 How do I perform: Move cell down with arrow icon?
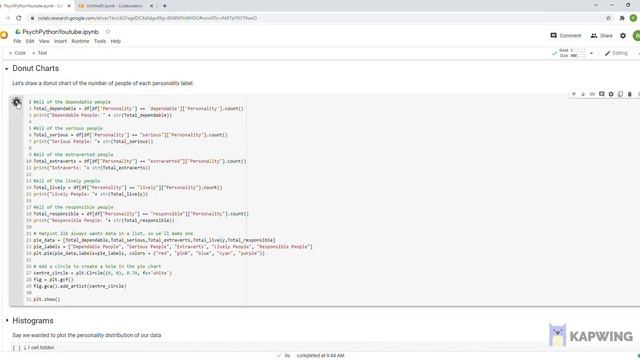583,94
